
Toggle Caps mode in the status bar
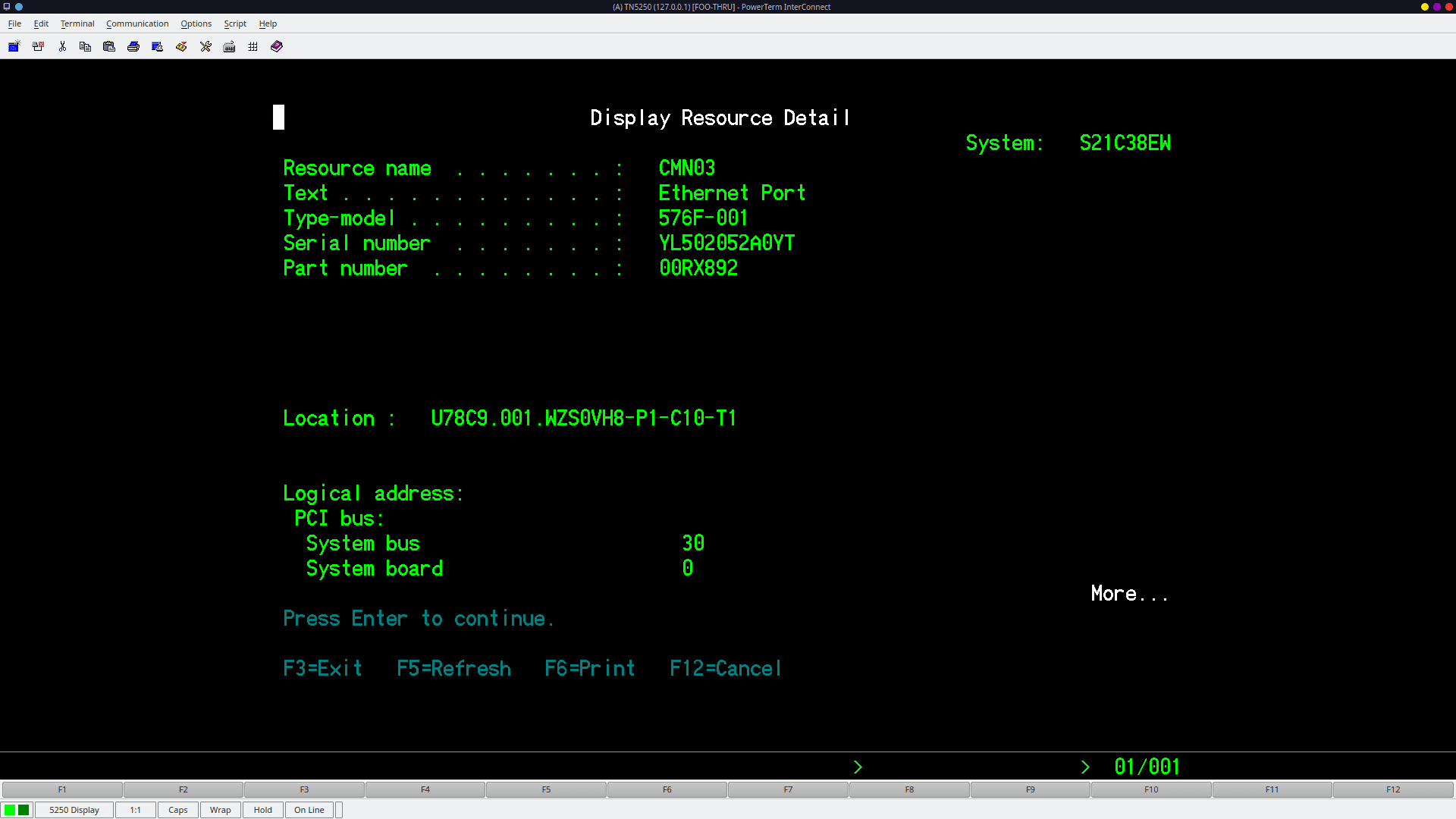point(177,810)
